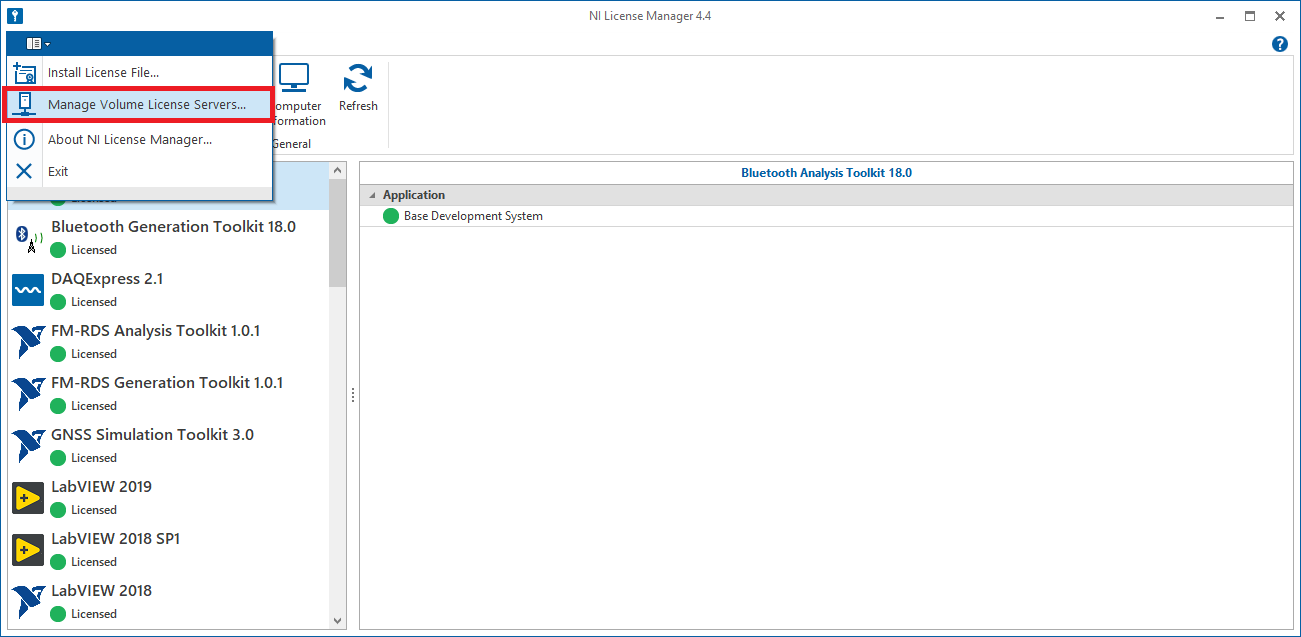Click the scroll down arrow in product list
The width and height of the screenshot is (1301, 637).
(337, 620)
